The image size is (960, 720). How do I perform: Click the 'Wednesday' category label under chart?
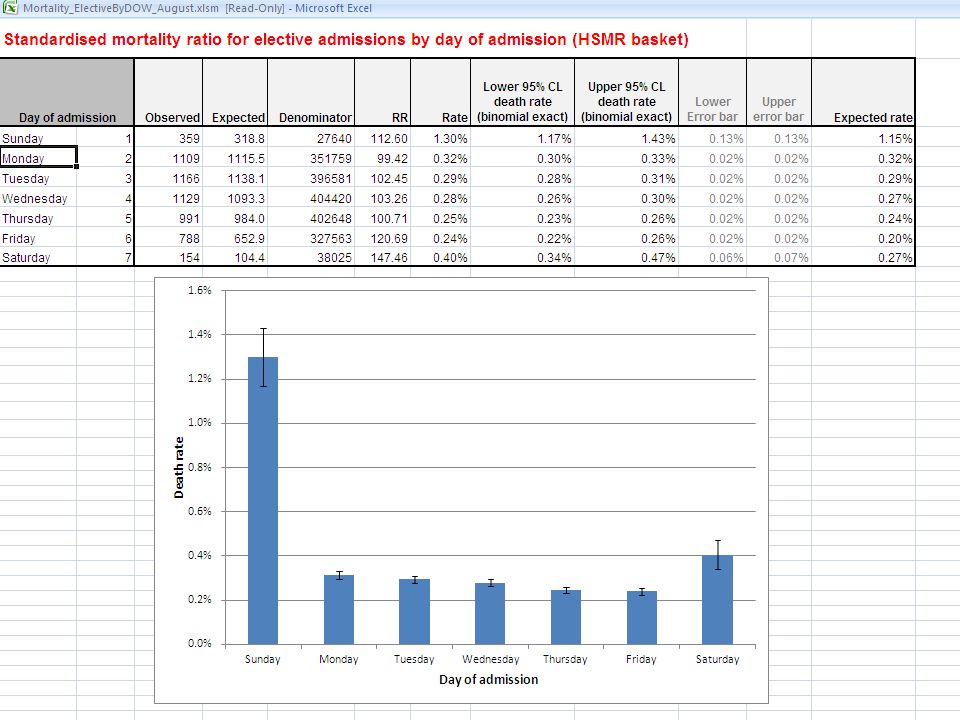coord(490,659)
